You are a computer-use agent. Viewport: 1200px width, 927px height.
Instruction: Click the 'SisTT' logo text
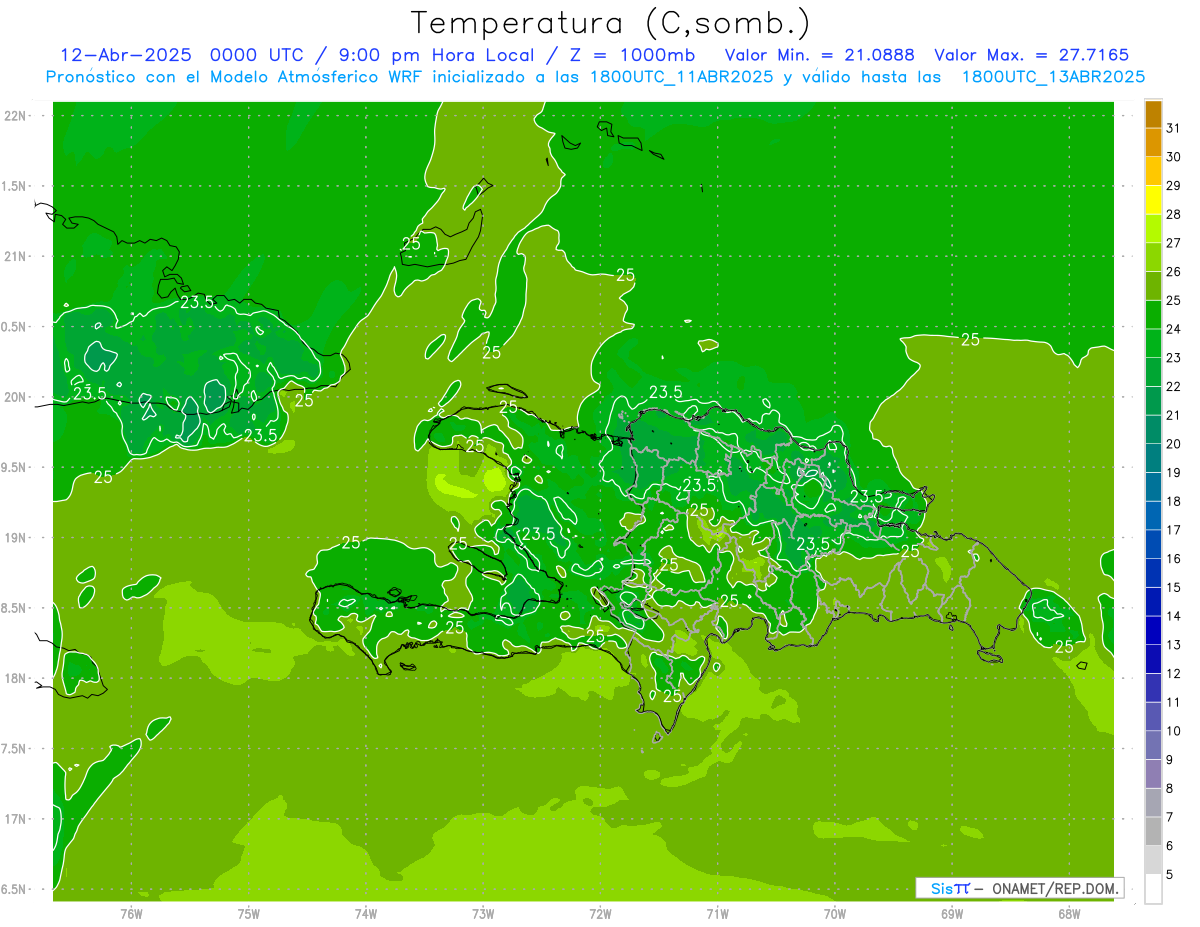(x=950, y=888)
